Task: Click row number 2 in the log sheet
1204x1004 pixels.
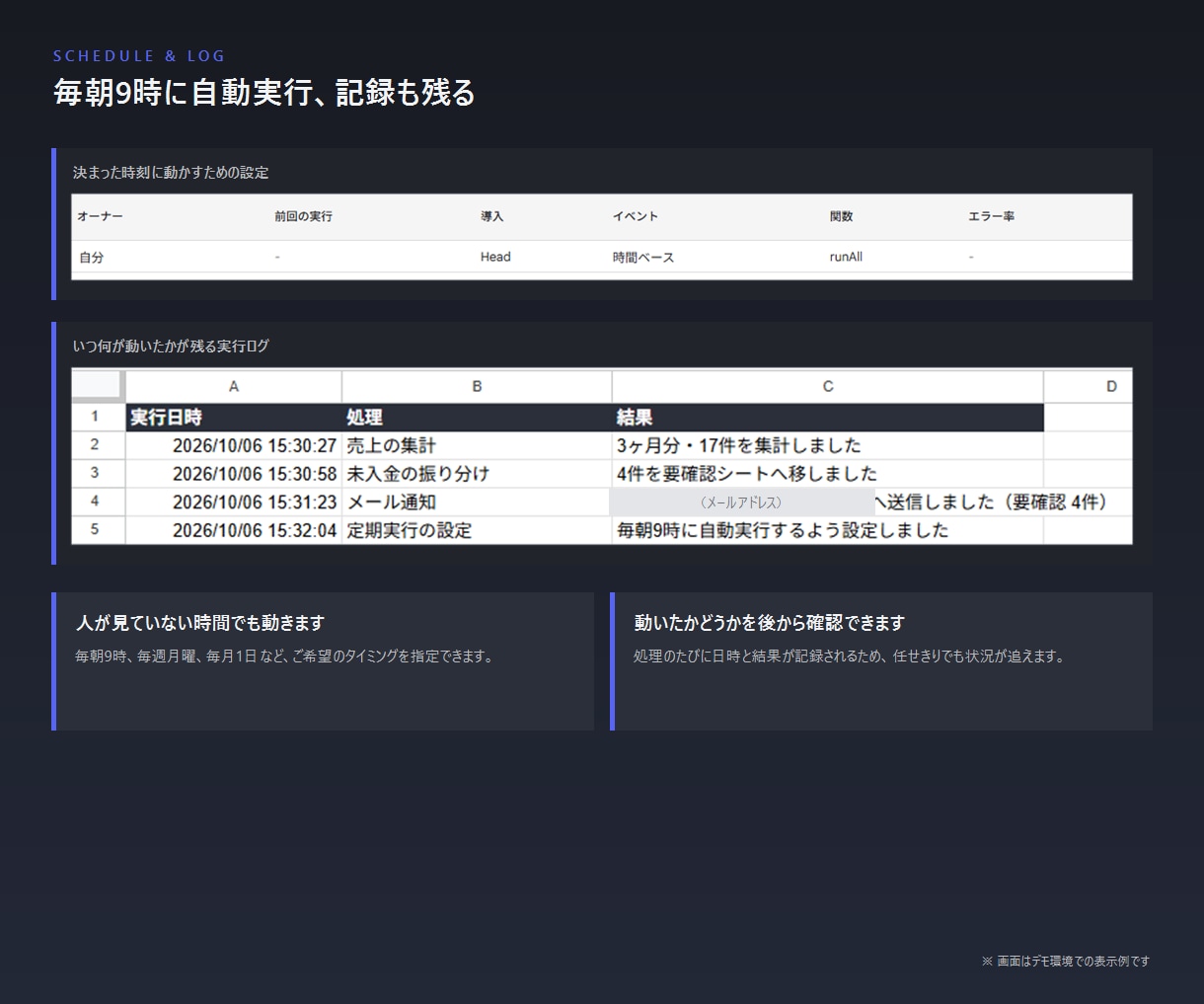Action: tap(96, 445)
